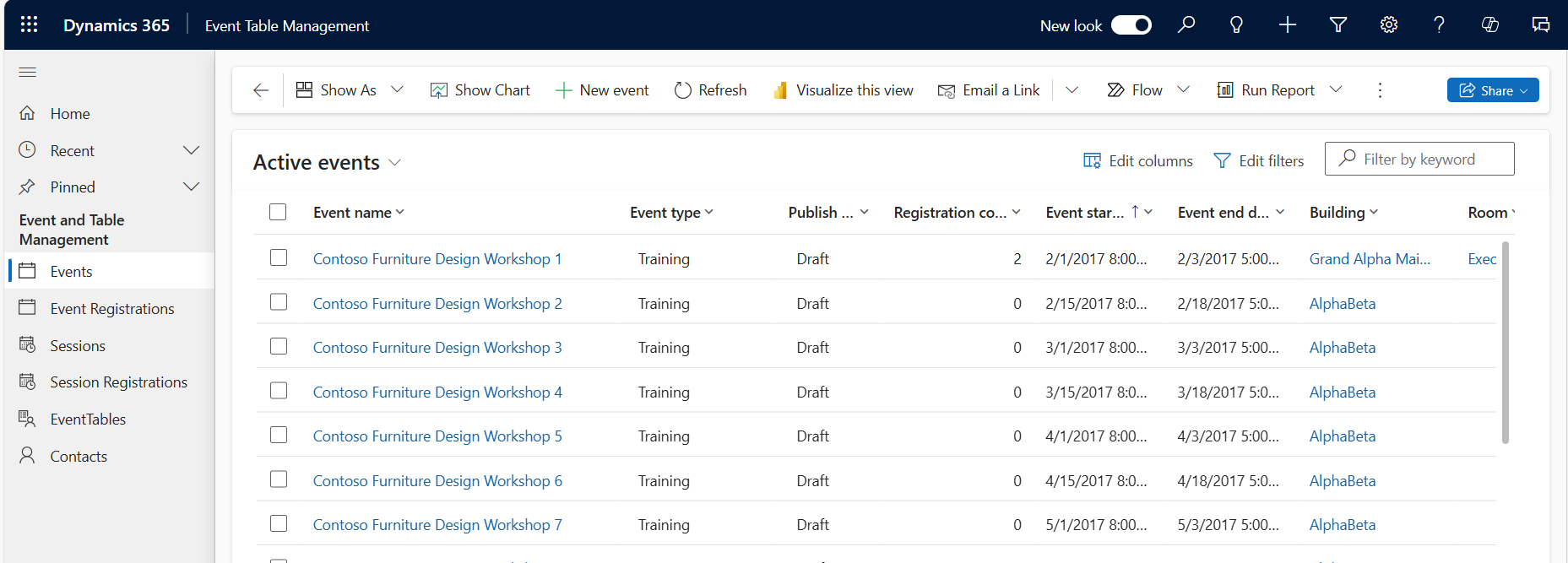Image resolution: width=1568 pixels, height=563 pixels.
Task: Go to Home in sidebar
Action: click(x=109, y=113)
